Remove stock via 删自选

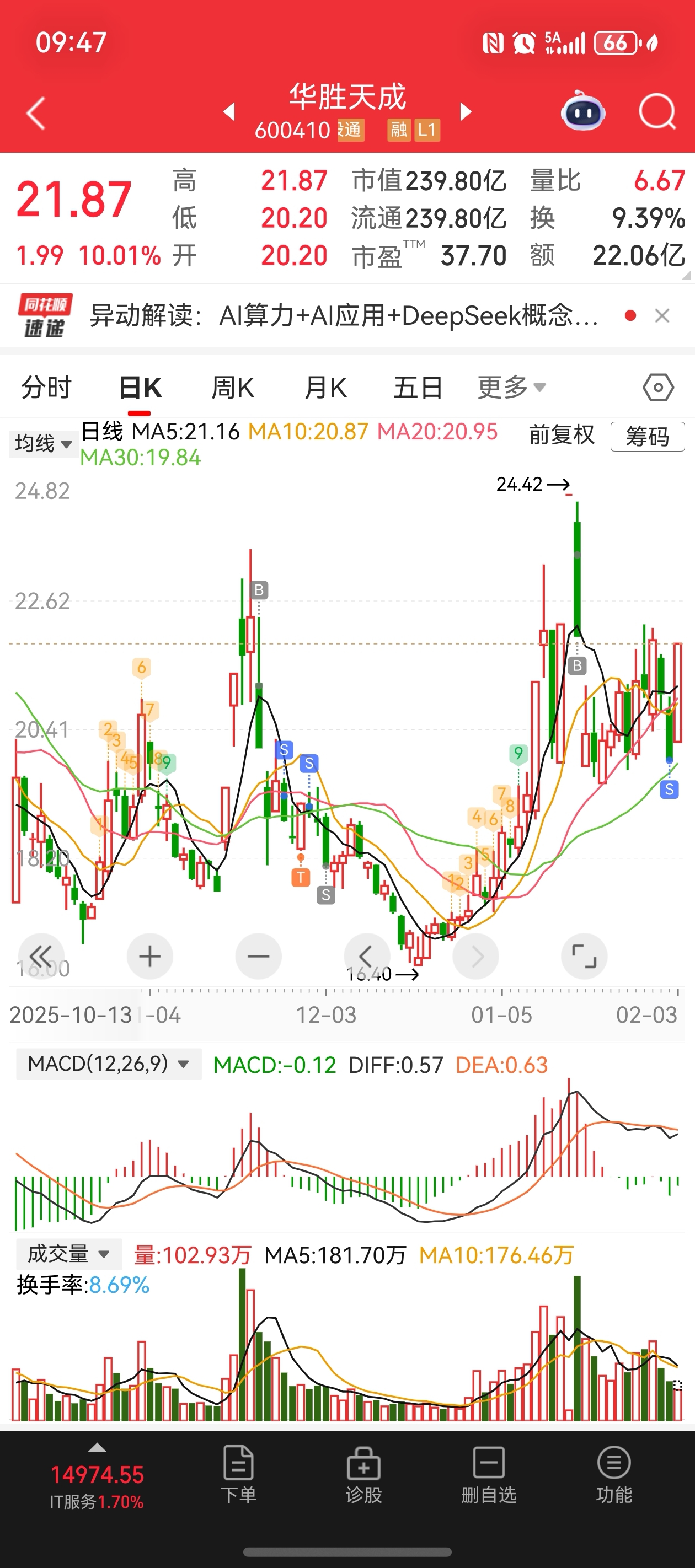(x=489, y=1476)
